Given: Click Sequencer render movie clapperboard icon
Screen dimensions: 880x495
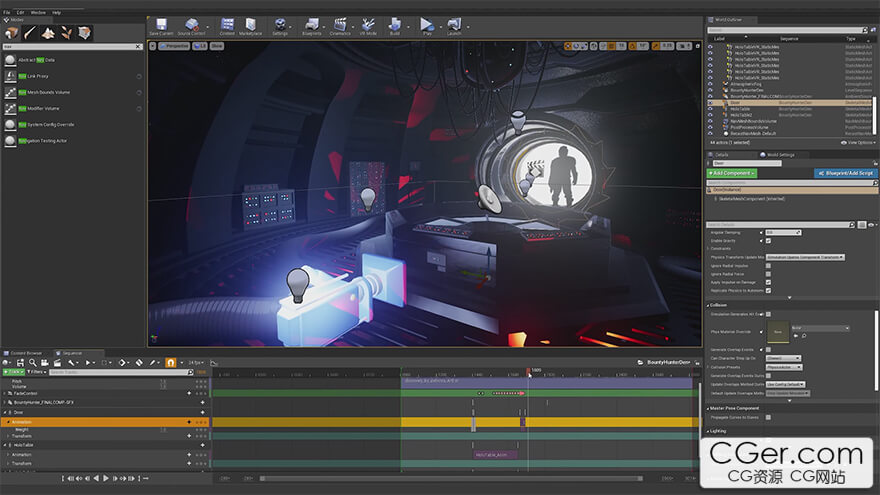Looking at the screenshot, I should (57, 363).
